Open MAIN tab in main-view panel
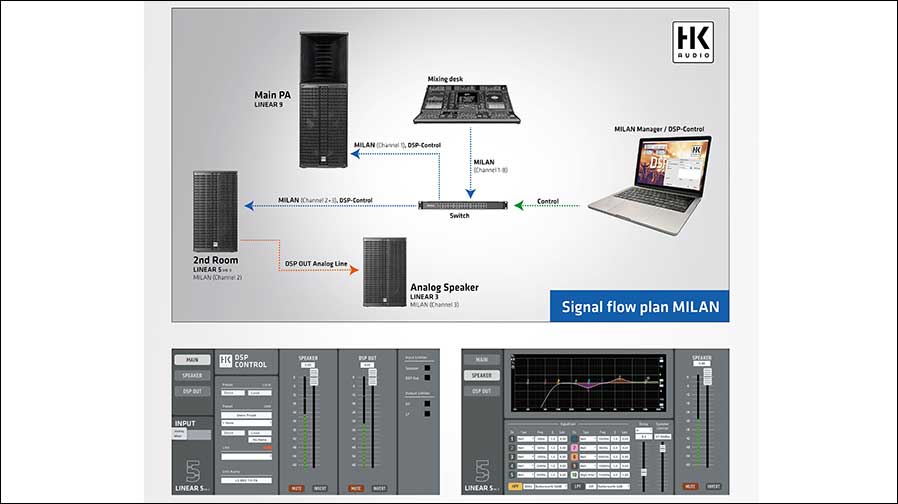Image resolution: width=898 pixels, height=504 pixels. [192, 360]
